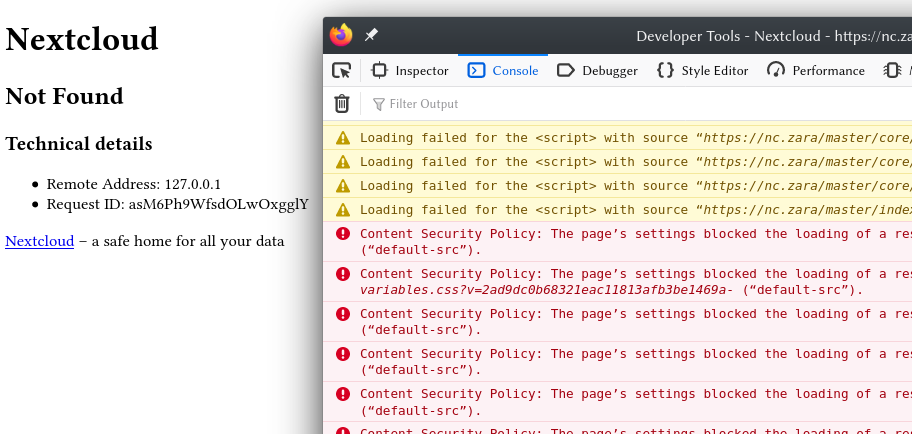Click the Not Found heading

(x=64, y=96)
